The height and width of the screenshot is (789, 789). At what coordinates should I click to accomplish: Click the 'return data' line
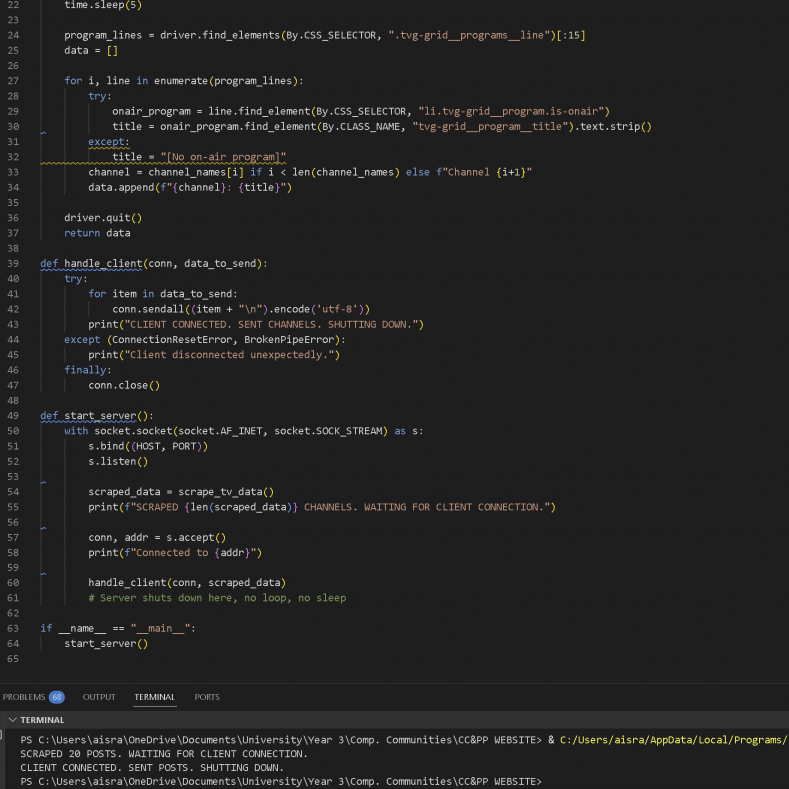coord(97,233)
